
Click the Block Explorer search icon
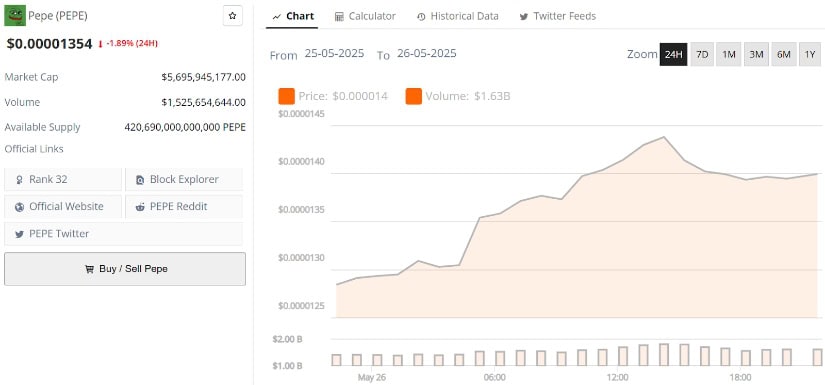coord(140,180)
